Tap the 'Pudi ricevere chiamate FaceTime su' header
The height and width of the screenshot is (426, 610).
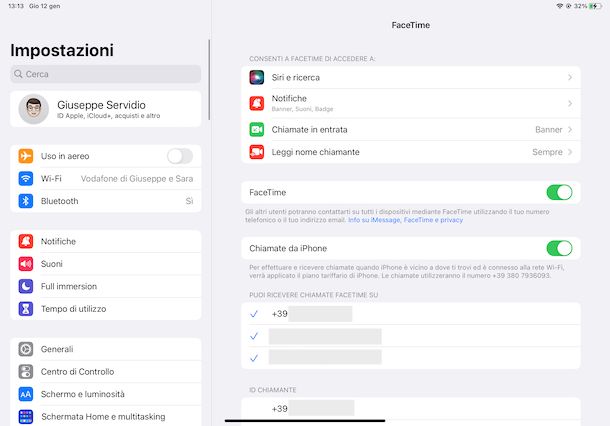(314, 295)
